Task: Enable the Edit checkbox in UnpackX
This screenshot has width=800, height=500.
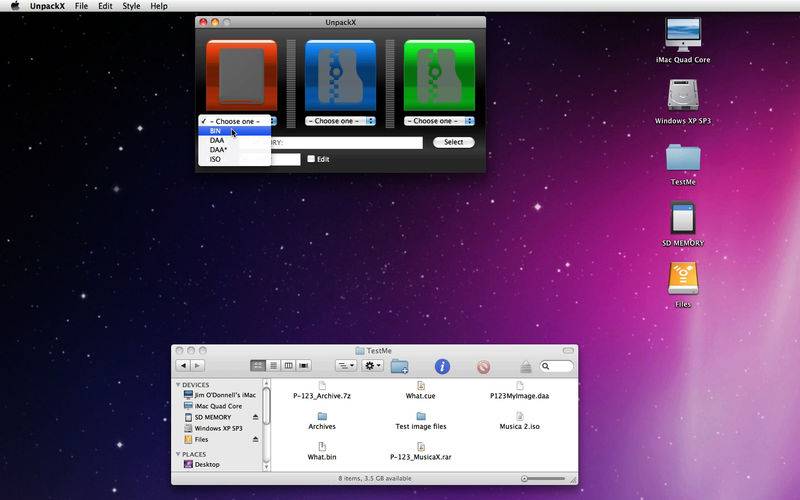Action: (x=311, y=159)
